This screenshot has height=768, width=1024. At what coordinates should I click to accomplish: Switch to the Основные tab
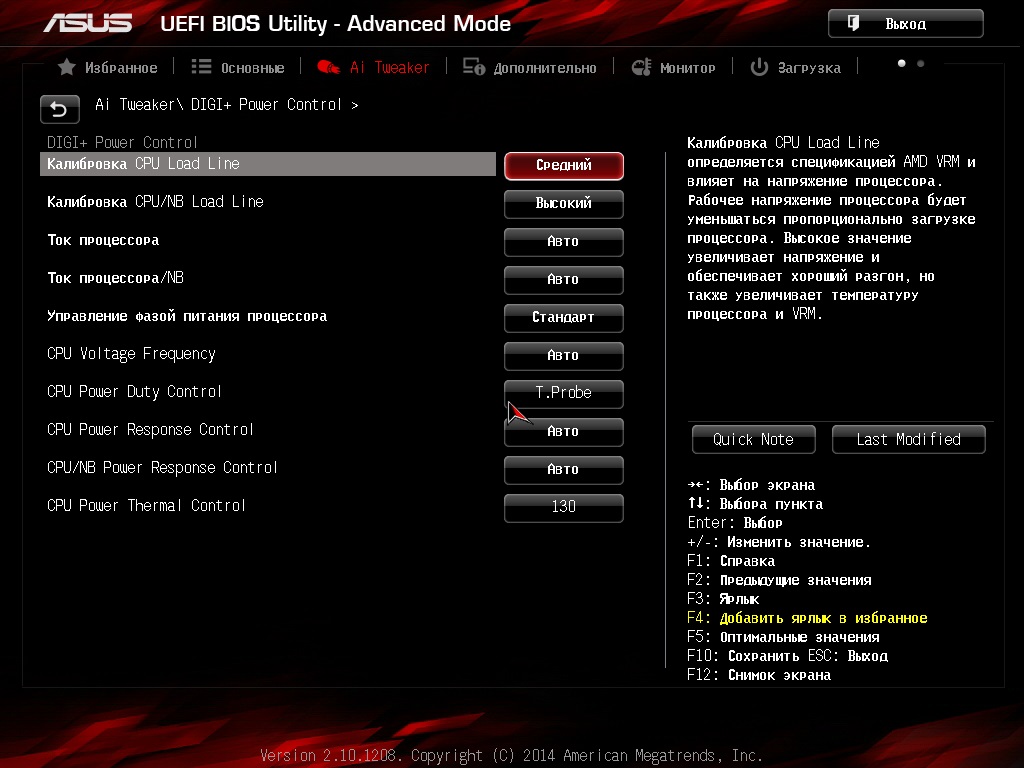pyautogui.click(x=238, y=67)
